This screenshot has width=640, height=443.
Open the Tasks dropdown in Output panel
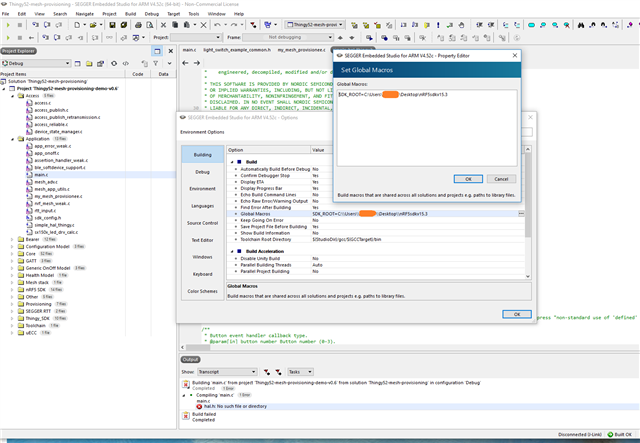[x=300, y=372]
